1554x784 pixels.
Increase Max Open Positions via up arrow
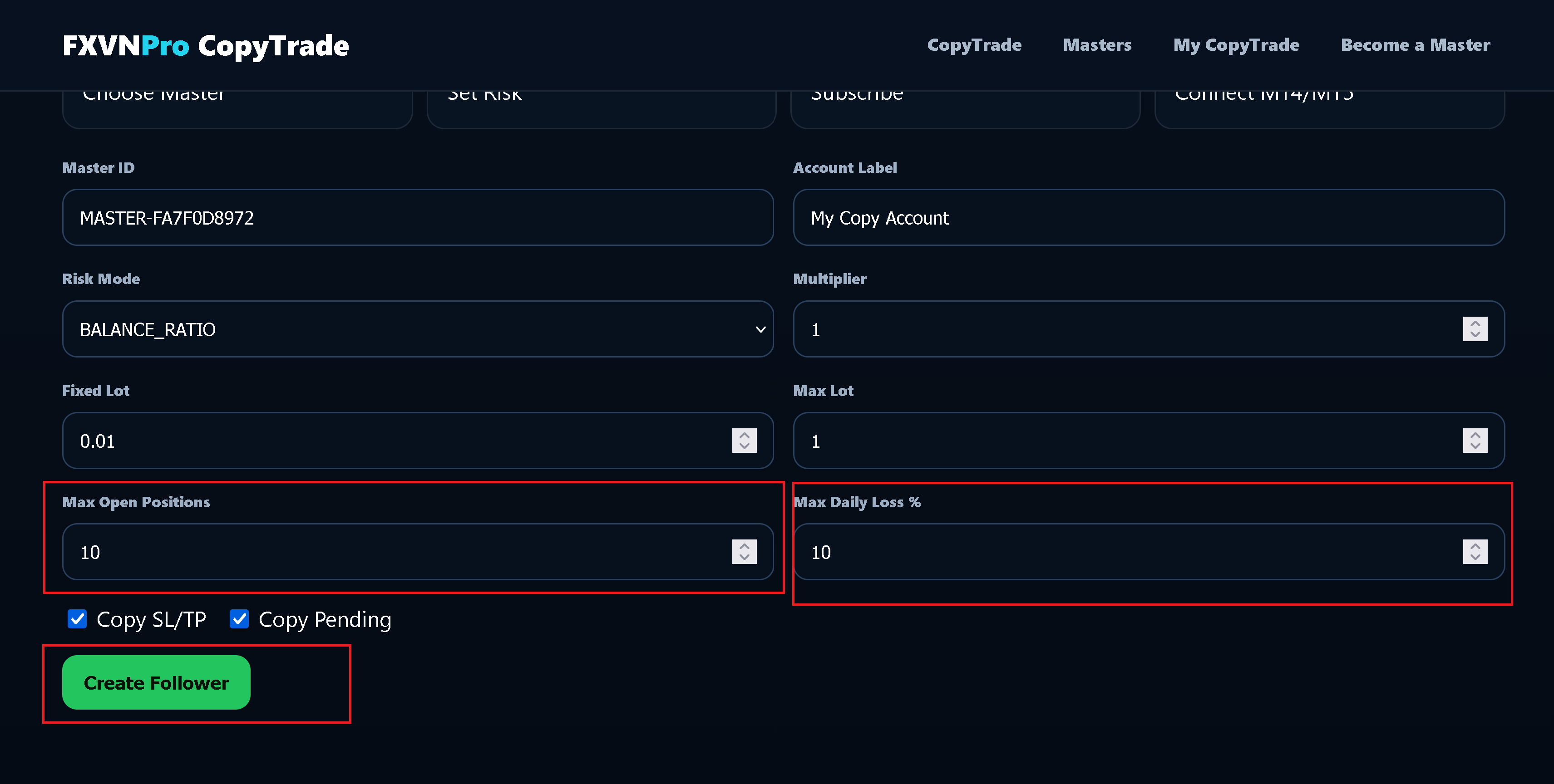(744, 546)
